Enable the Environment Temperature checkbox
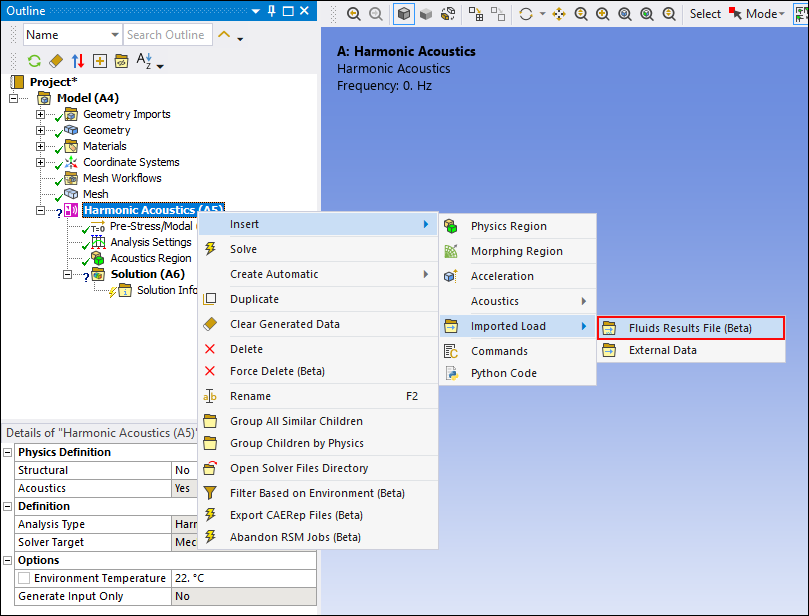 point(23,578)
